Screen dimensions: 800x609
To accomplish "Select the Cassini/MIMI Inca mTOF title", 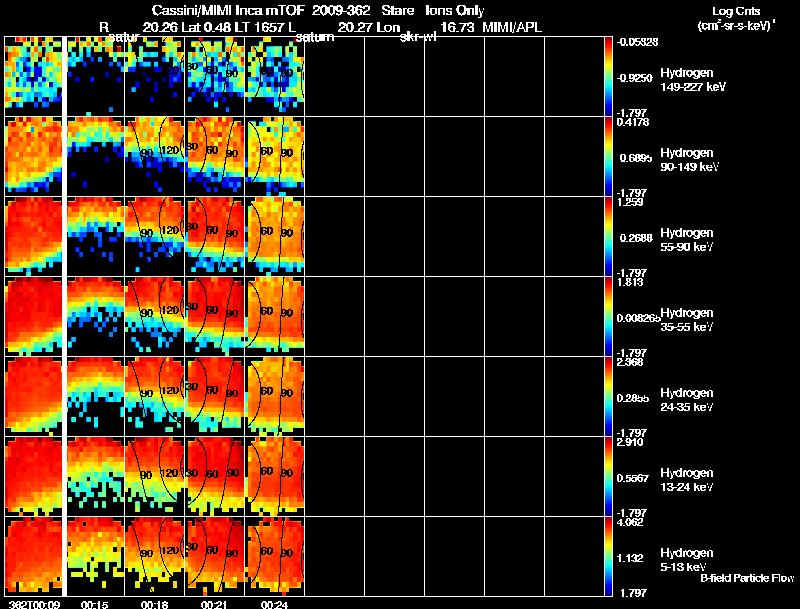I will pos(228,10).
